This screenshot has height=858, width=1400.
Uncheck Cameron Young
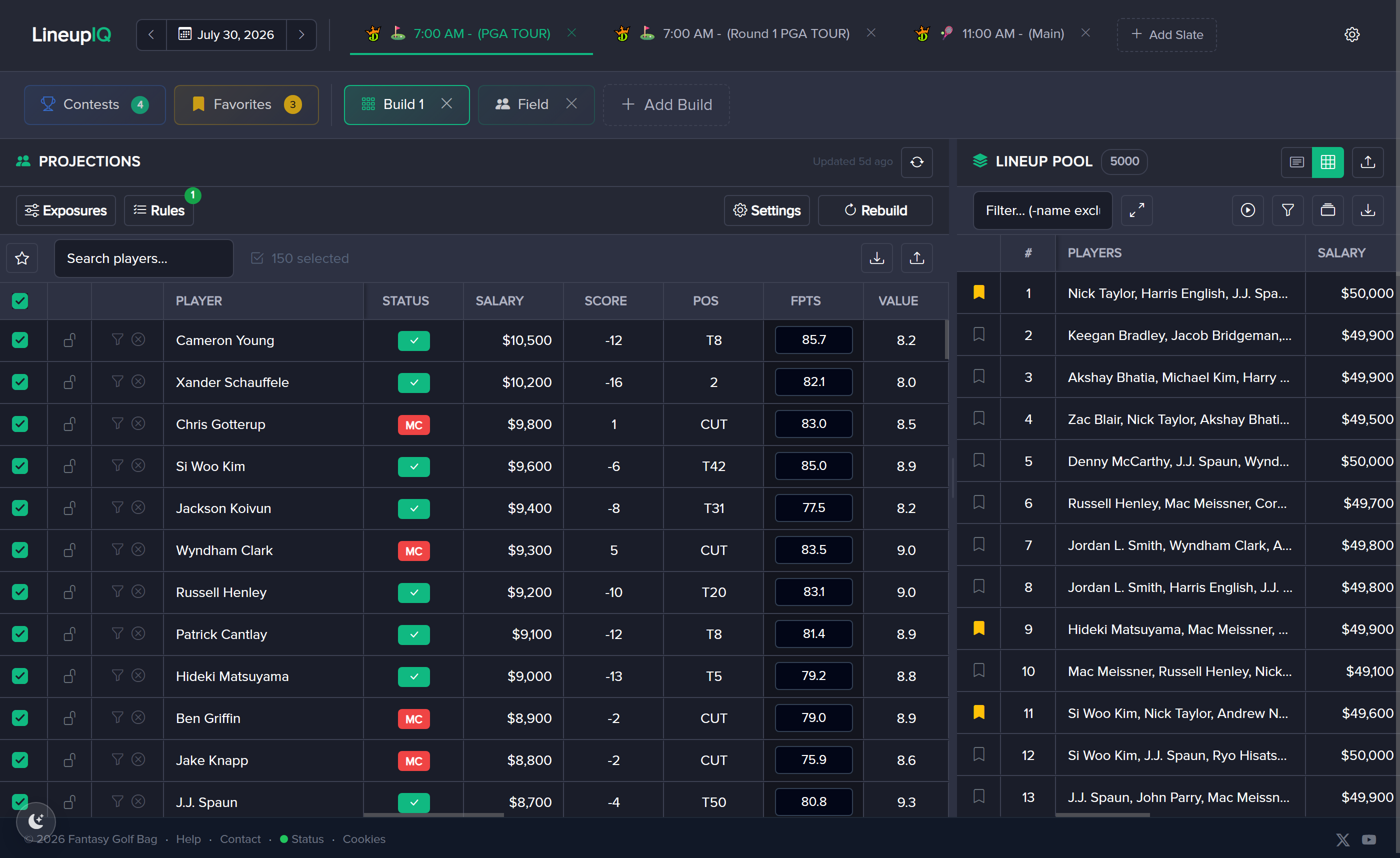20,340
